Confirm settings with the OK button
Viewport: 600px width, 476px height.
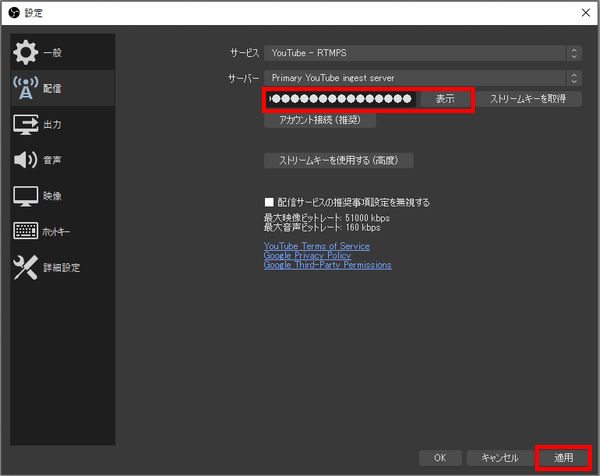click(440, 458)
